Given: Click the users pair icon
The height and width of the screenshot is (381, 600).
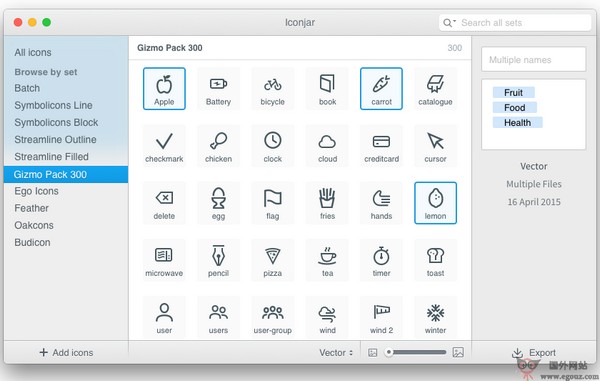Looking at the screenshot, I should pyautogui.click(x=218, y=317).
